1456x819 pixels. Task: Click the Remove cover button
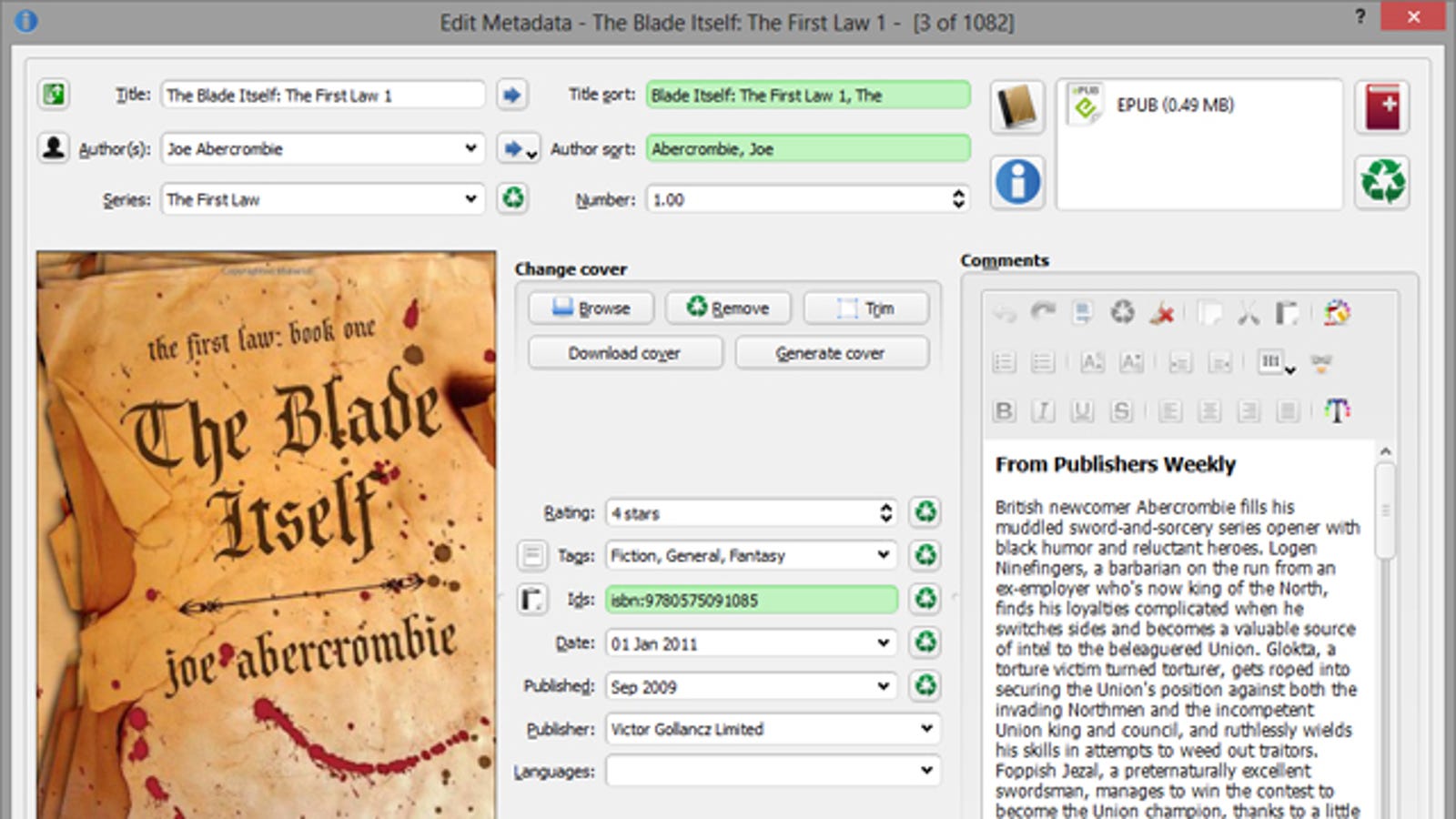728,308
